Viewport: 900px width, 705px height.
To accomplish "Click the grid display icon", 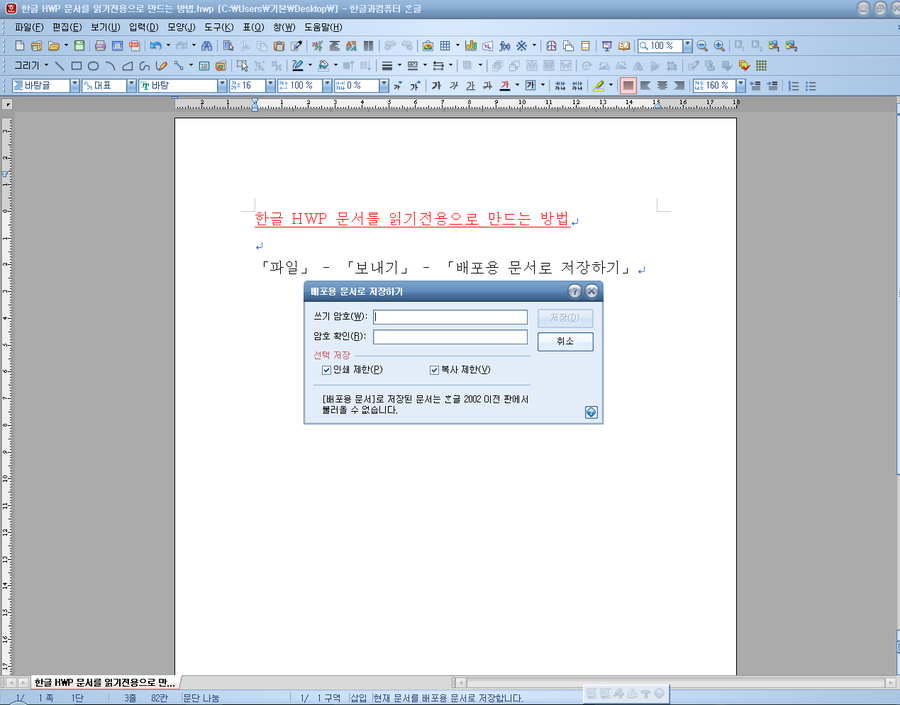I will [761, 65].
